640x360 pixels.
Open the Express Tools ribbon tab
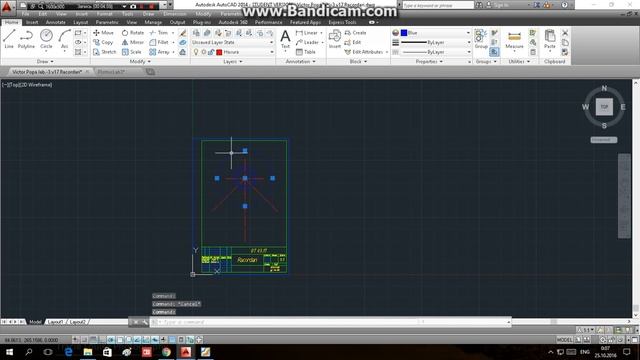[342, 22]
